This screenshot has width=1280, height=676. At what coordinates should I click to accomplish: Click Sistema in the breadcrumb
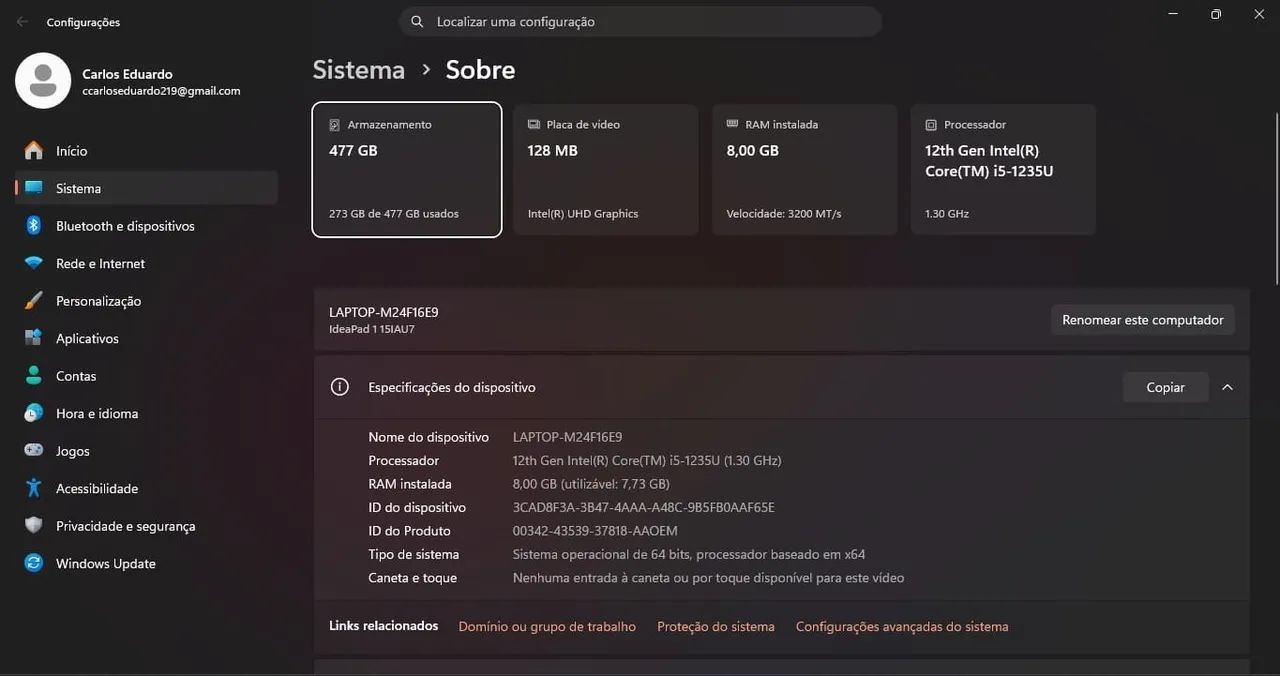(x=359, y=70)
